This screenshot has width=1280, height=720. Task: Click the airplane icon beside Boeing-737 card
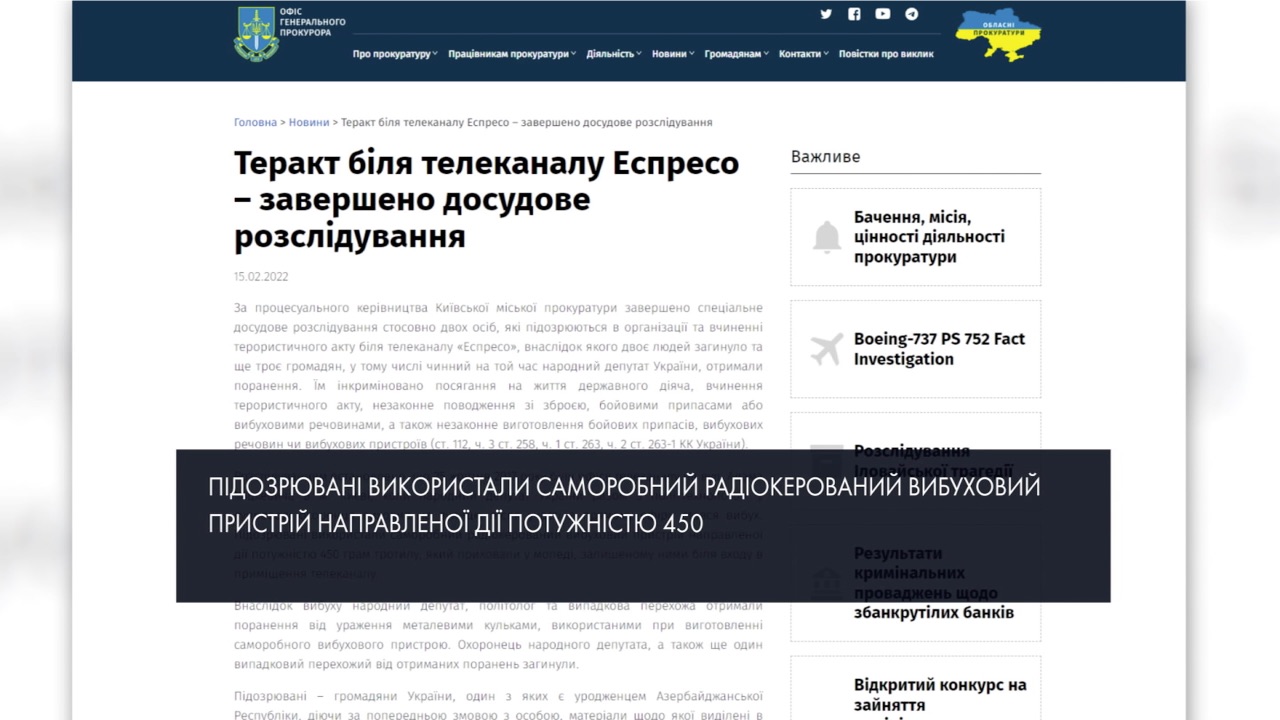pyautogui.click(x=827, y=349)
